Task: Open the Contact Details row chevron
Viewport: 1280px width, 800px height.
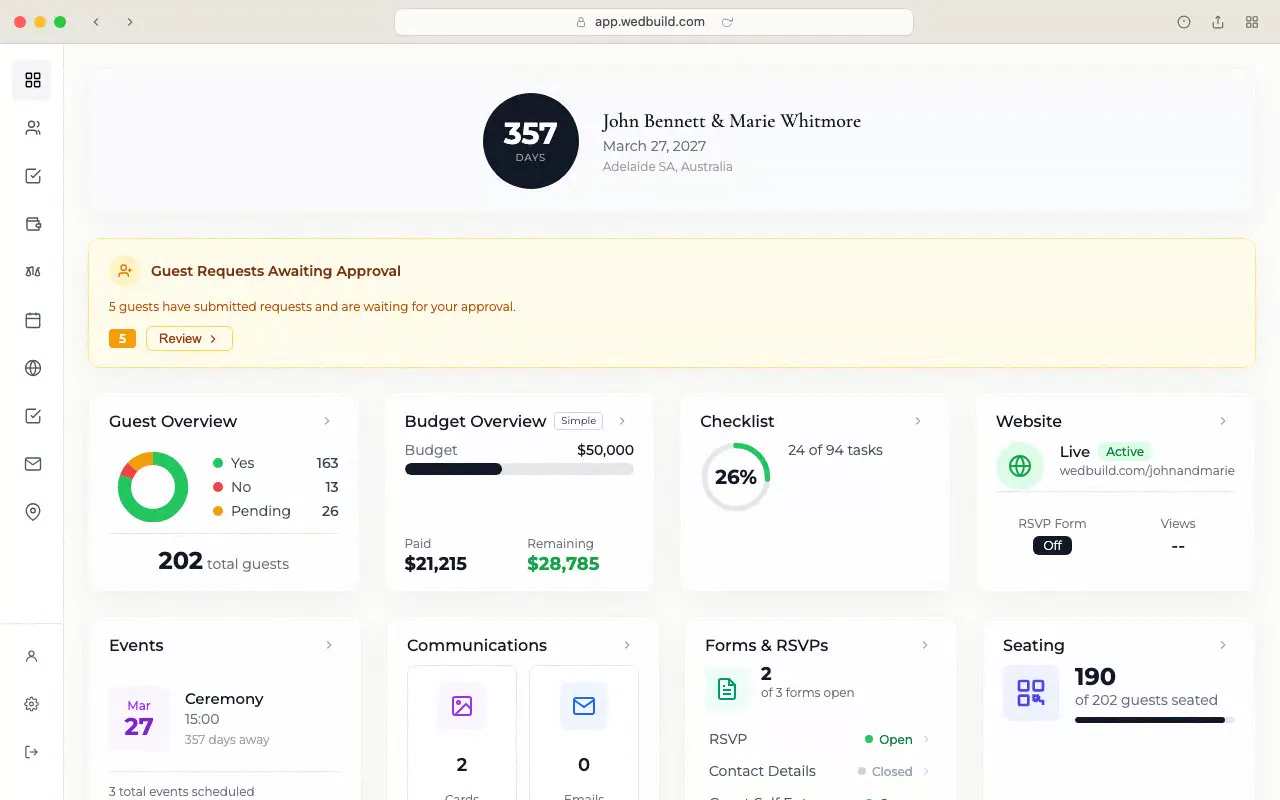Action: pos(926,771)
